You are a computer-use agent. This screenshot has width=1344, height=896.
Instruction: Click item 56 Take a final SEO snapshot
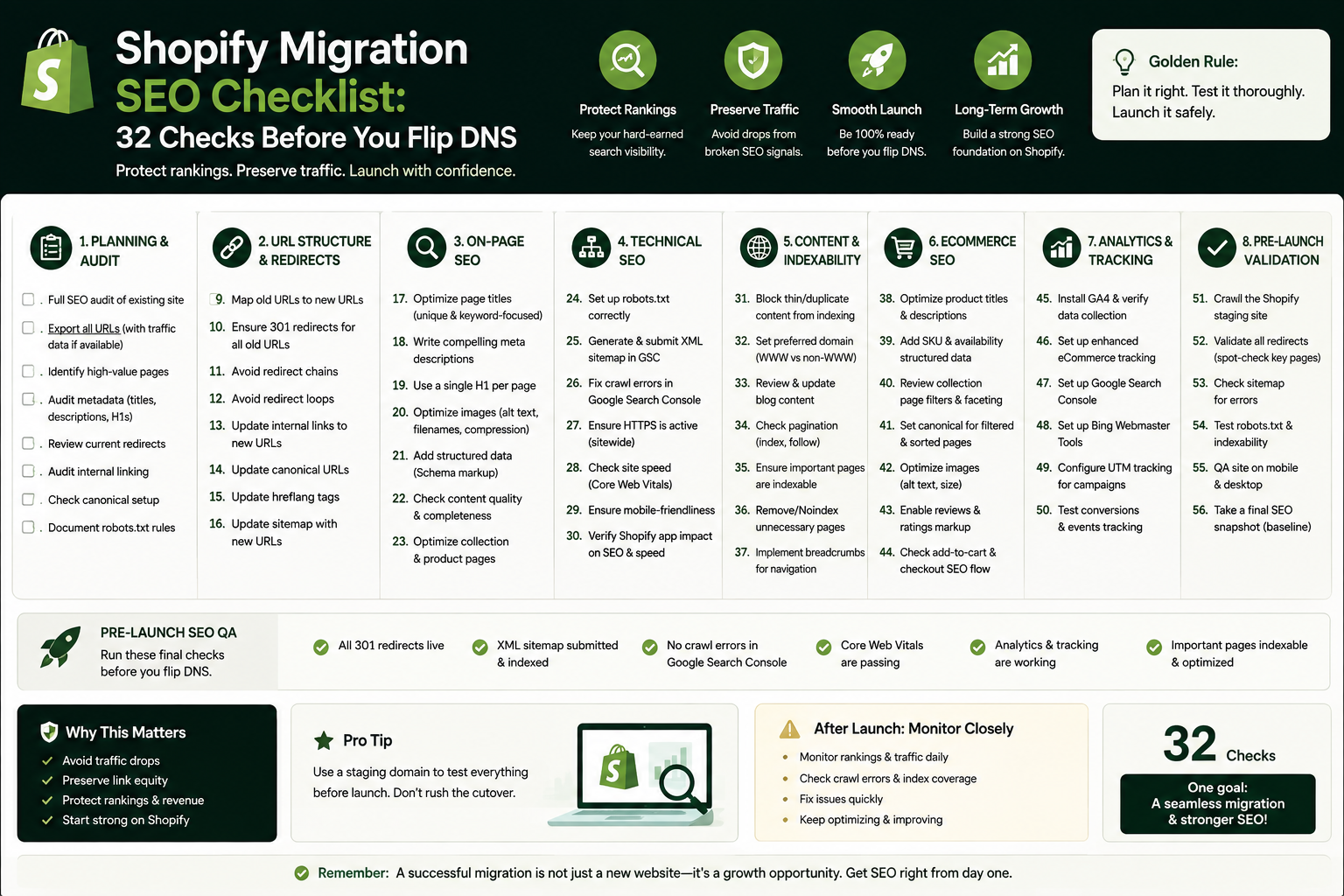click(1252, 518)
